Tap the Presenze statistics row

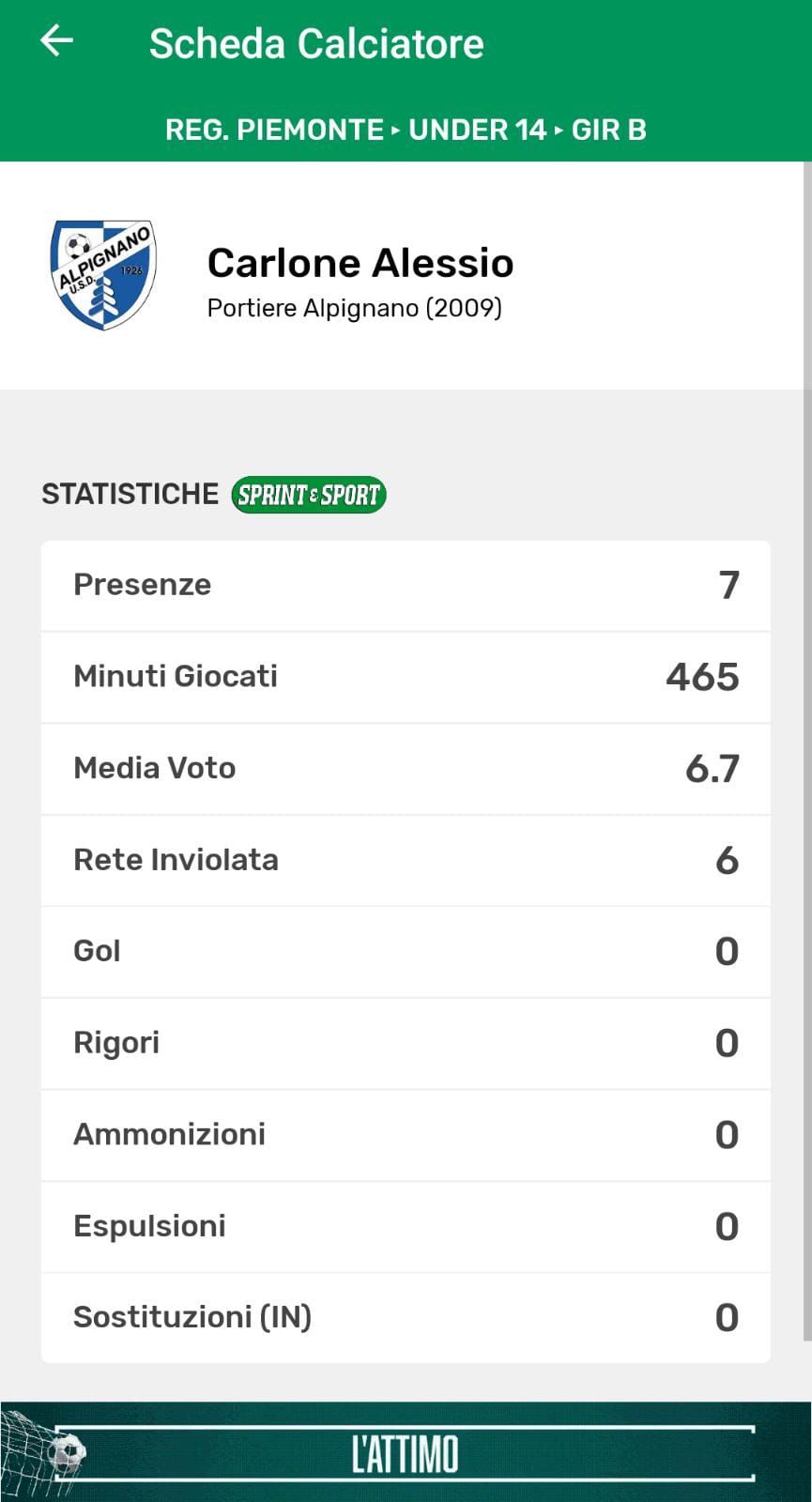406,585
